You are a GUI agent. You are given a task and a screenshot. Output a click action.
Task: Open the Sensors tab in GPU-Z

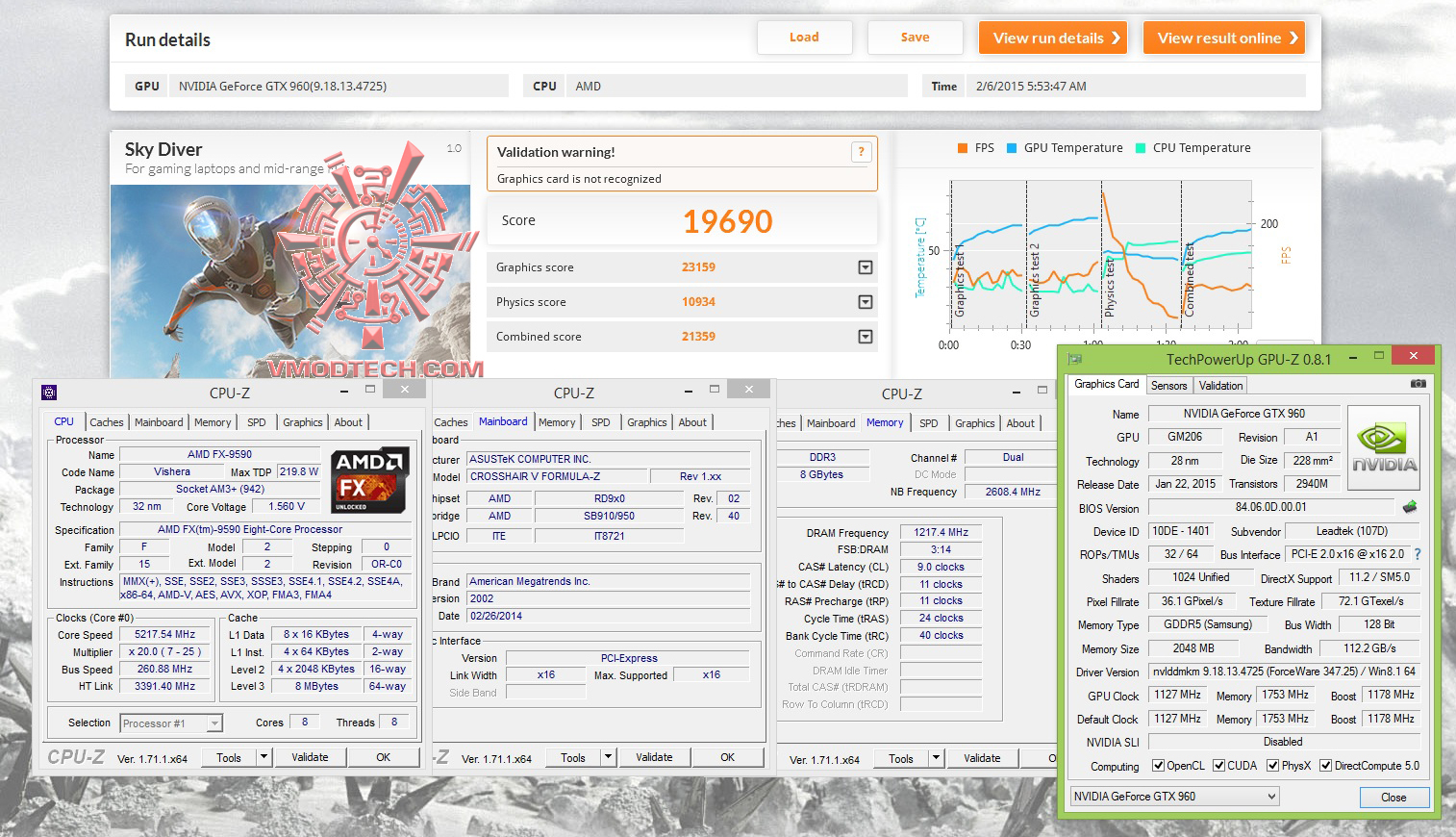tap(1169, 385)
